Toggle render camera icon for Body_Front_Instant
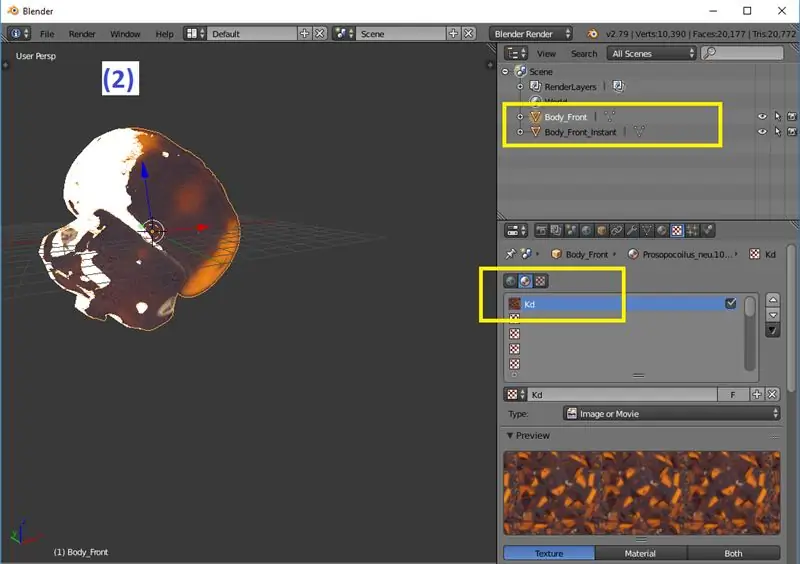The width and height of the screenshot is (800, 564). pos(791,132)
